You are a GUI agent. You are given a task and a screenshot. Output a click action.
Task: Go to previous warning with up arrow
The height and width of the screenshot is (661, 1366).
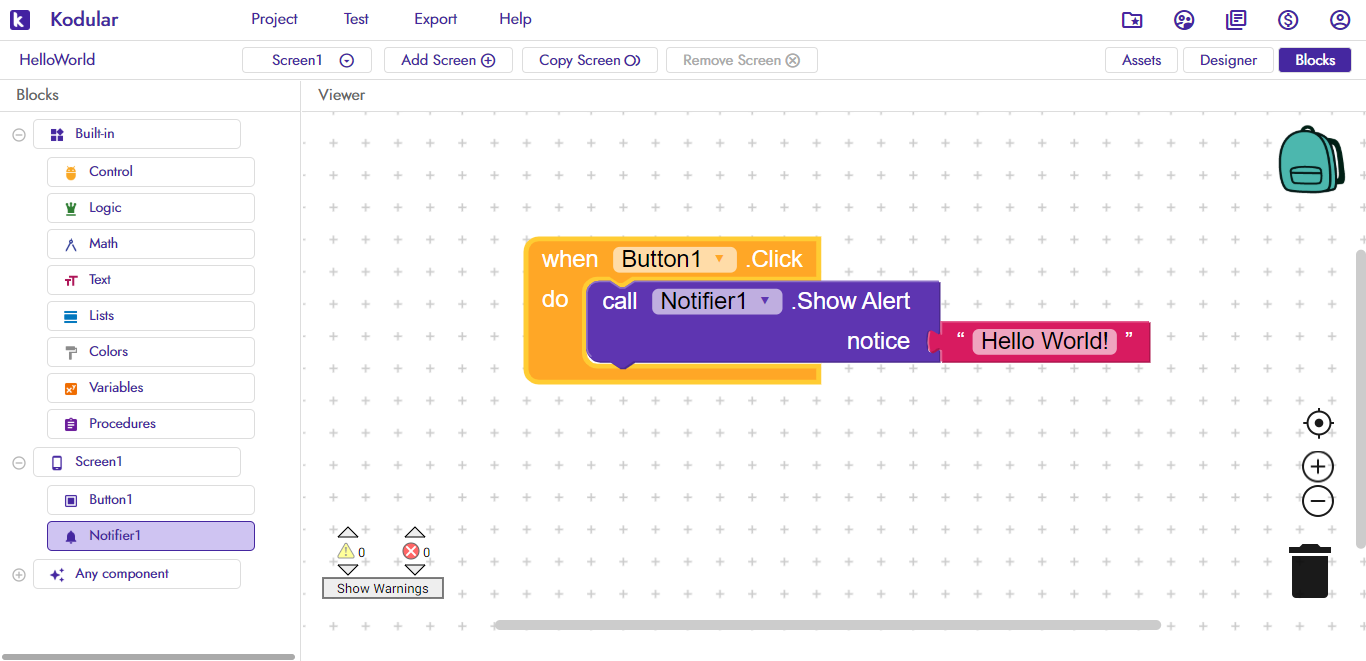[347, 532]
